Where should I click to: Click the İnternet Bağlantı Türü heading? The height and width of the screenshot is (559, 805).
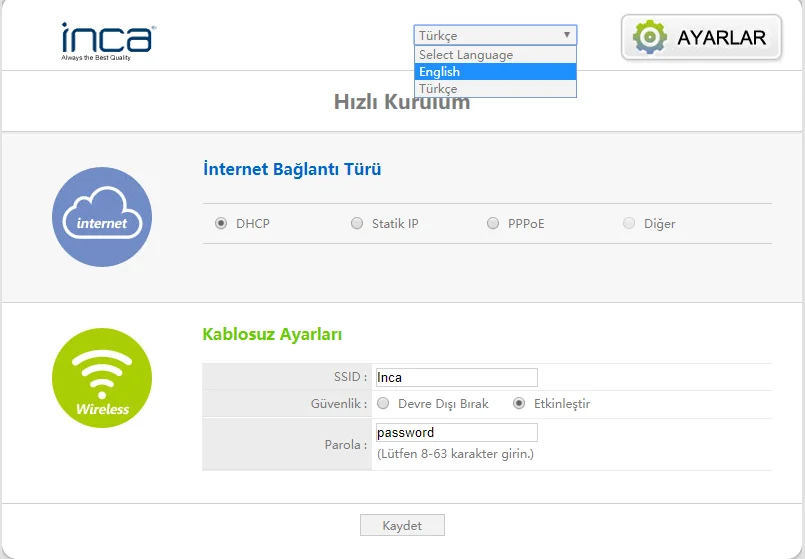tap(292, 169)
